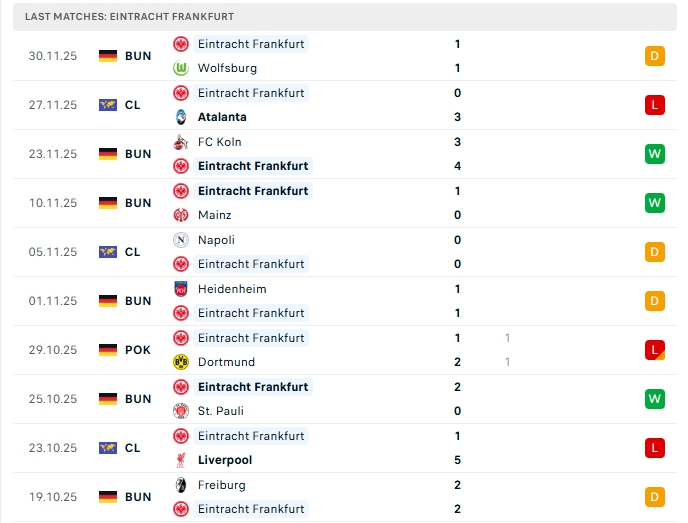Click the Atalanta club crest
Image resolution: width=688 pixels, height=523 pixels.
point(181,117)
